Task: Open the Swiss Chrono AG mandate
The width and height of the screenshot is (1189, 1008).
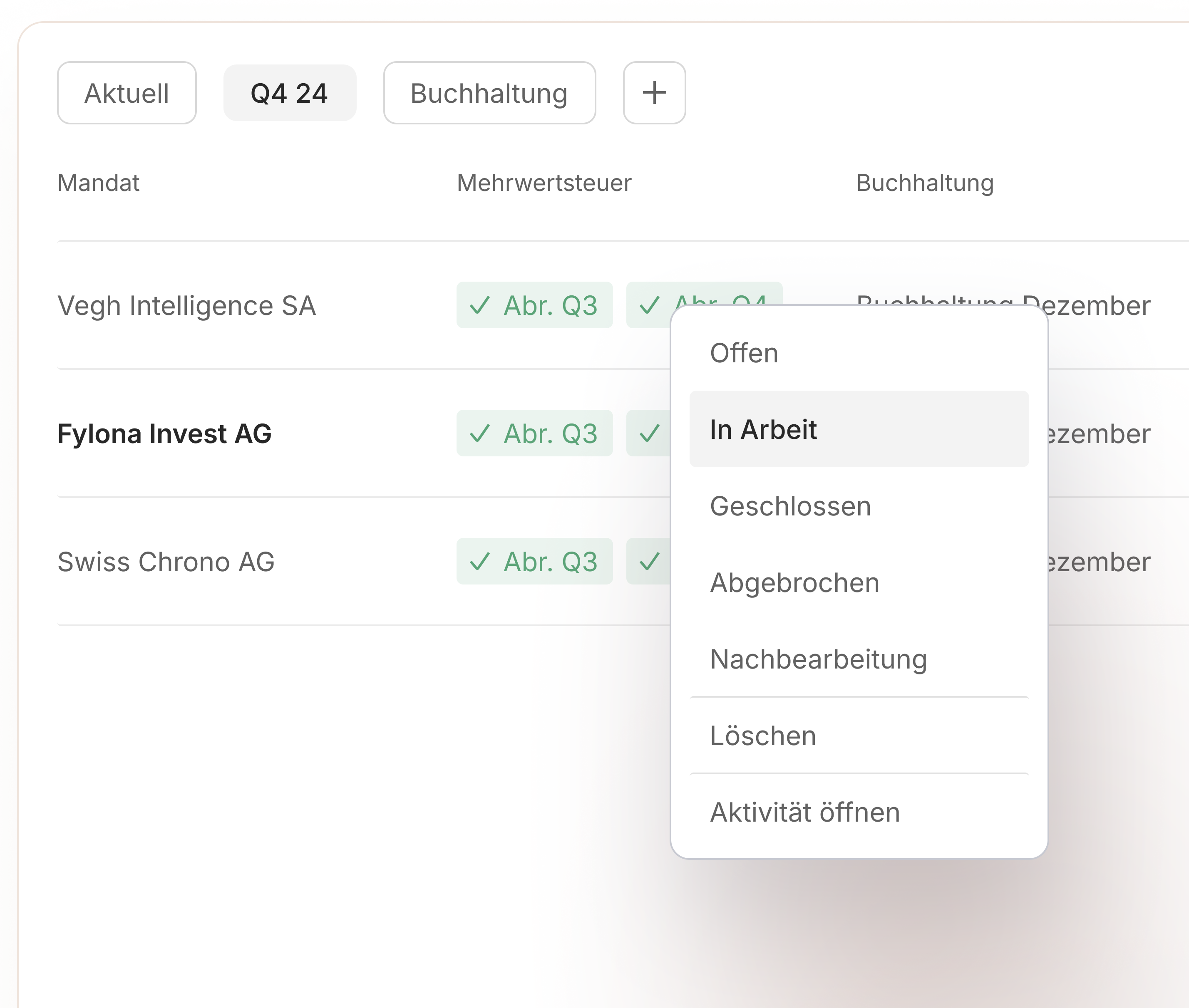Action: (x=166, y=562)
